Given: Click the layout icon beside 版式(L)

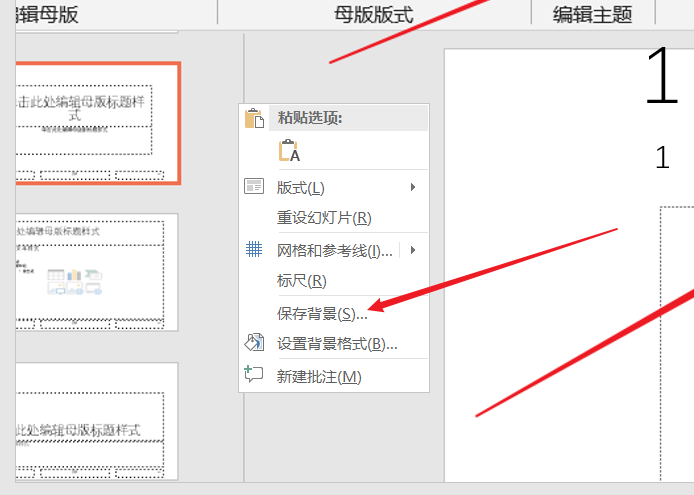Looking at the screenshot, I should 254,186.
